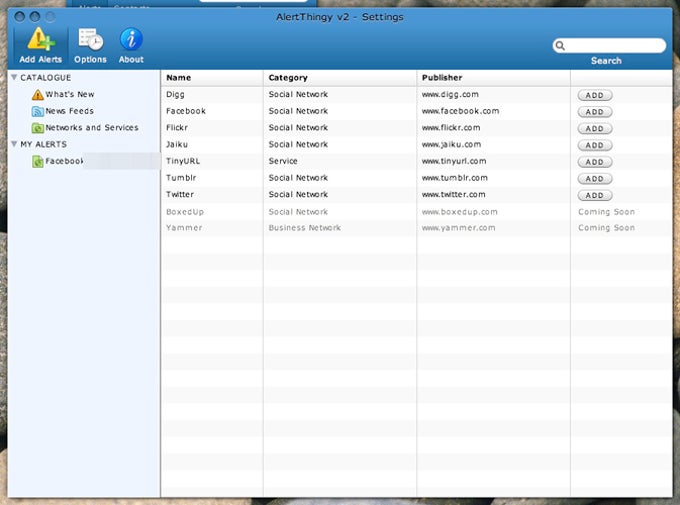The height and width of the screenshot is (505, 680).
Task: Select Facebook under My Alerts
Action: coord(64,161)
